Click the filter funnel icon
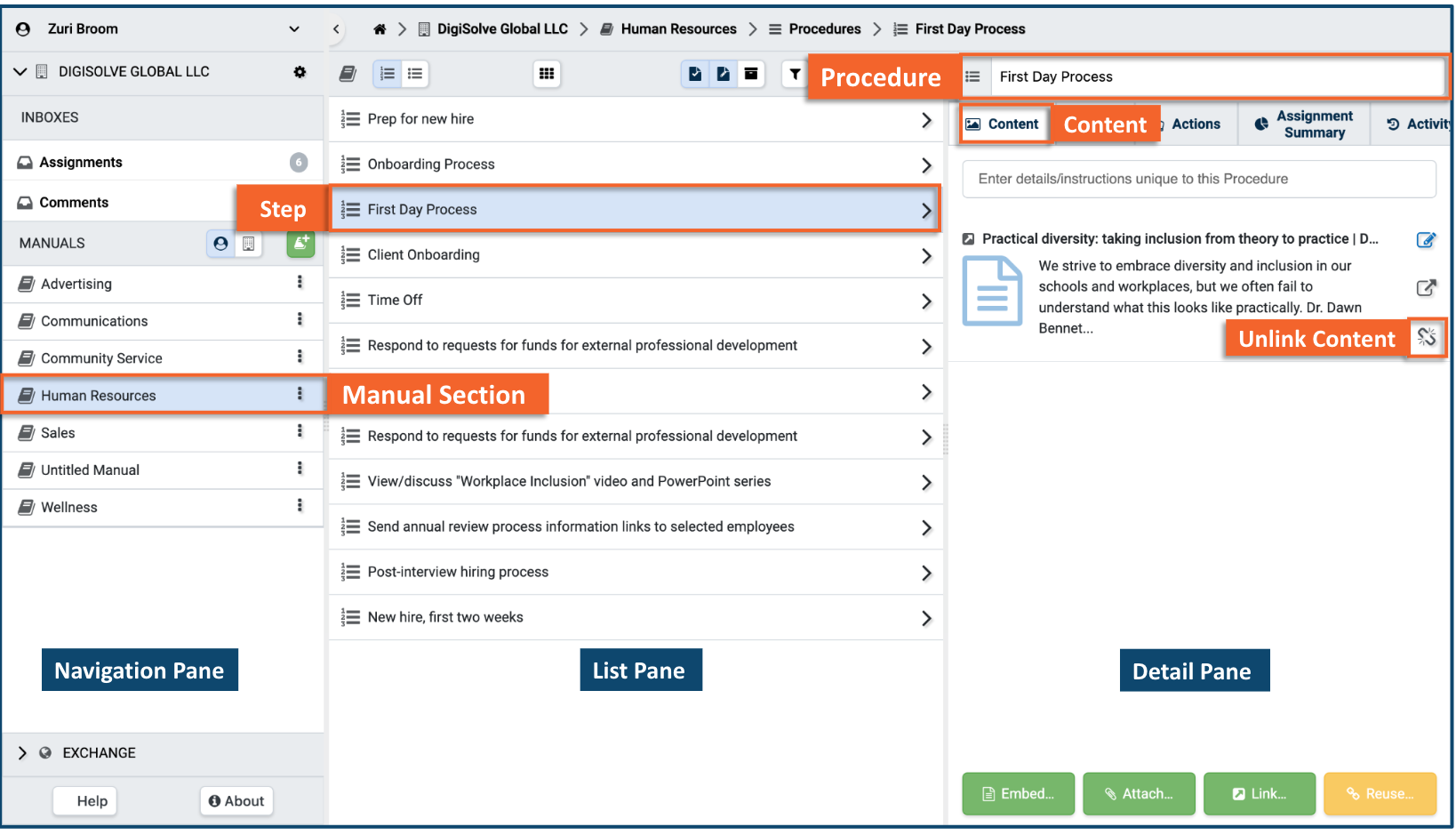1456x835 pixels. [x=795, y=74]
